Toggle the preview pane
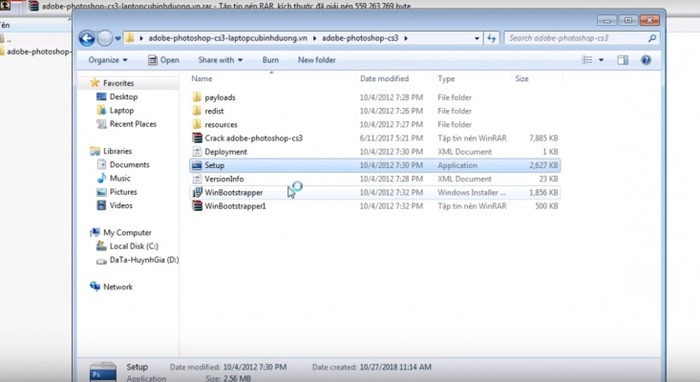Image resolution: width=700 pixels, height=382 pixels. click(x=623, y=60)
